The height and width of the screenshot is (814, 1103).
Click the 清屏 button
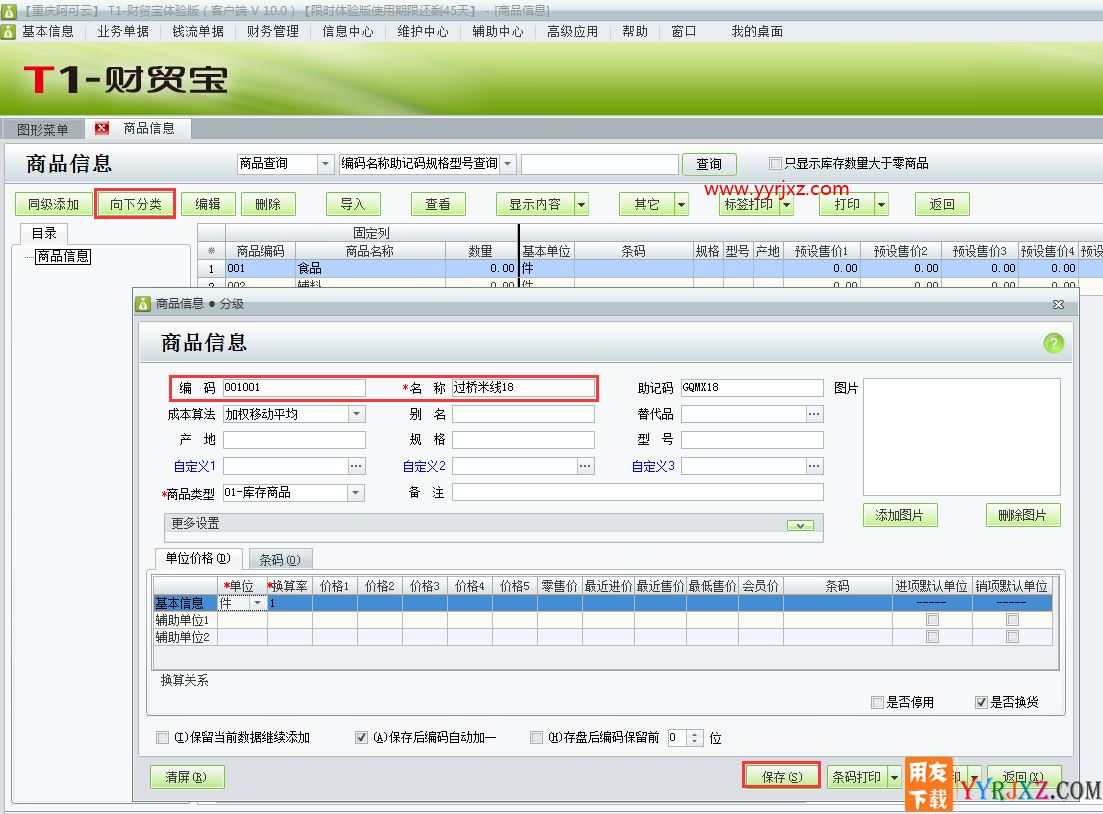click(187, 777)
